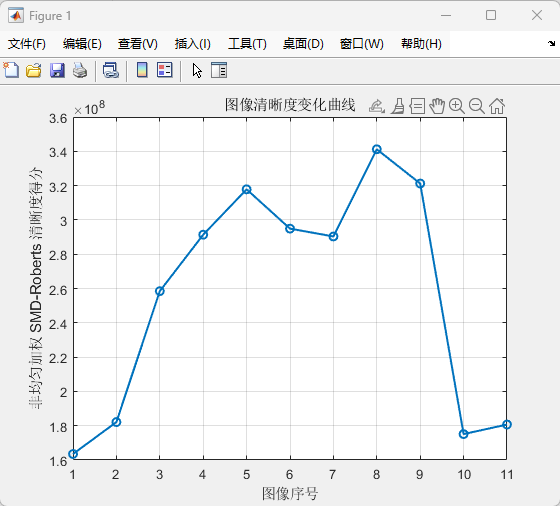
Task: Click the dock figure arrow
Action: (x=551, y=44)
